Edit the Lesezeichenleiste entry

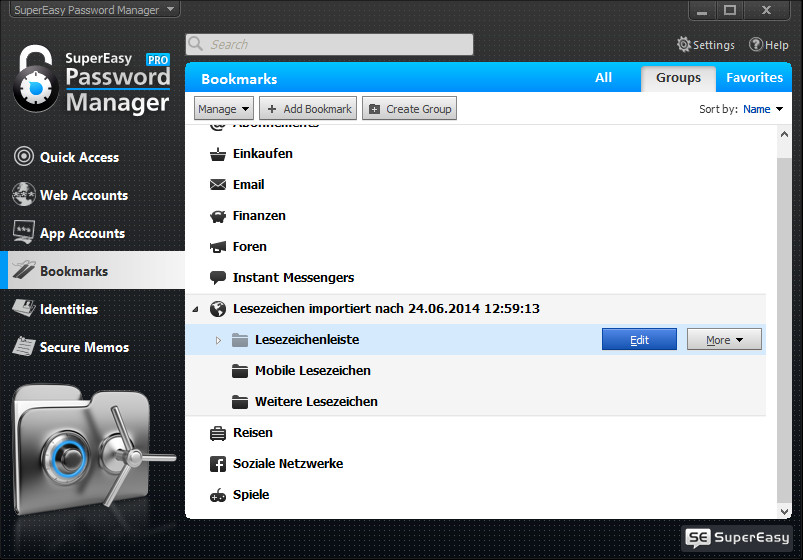[x=639, y=340]
